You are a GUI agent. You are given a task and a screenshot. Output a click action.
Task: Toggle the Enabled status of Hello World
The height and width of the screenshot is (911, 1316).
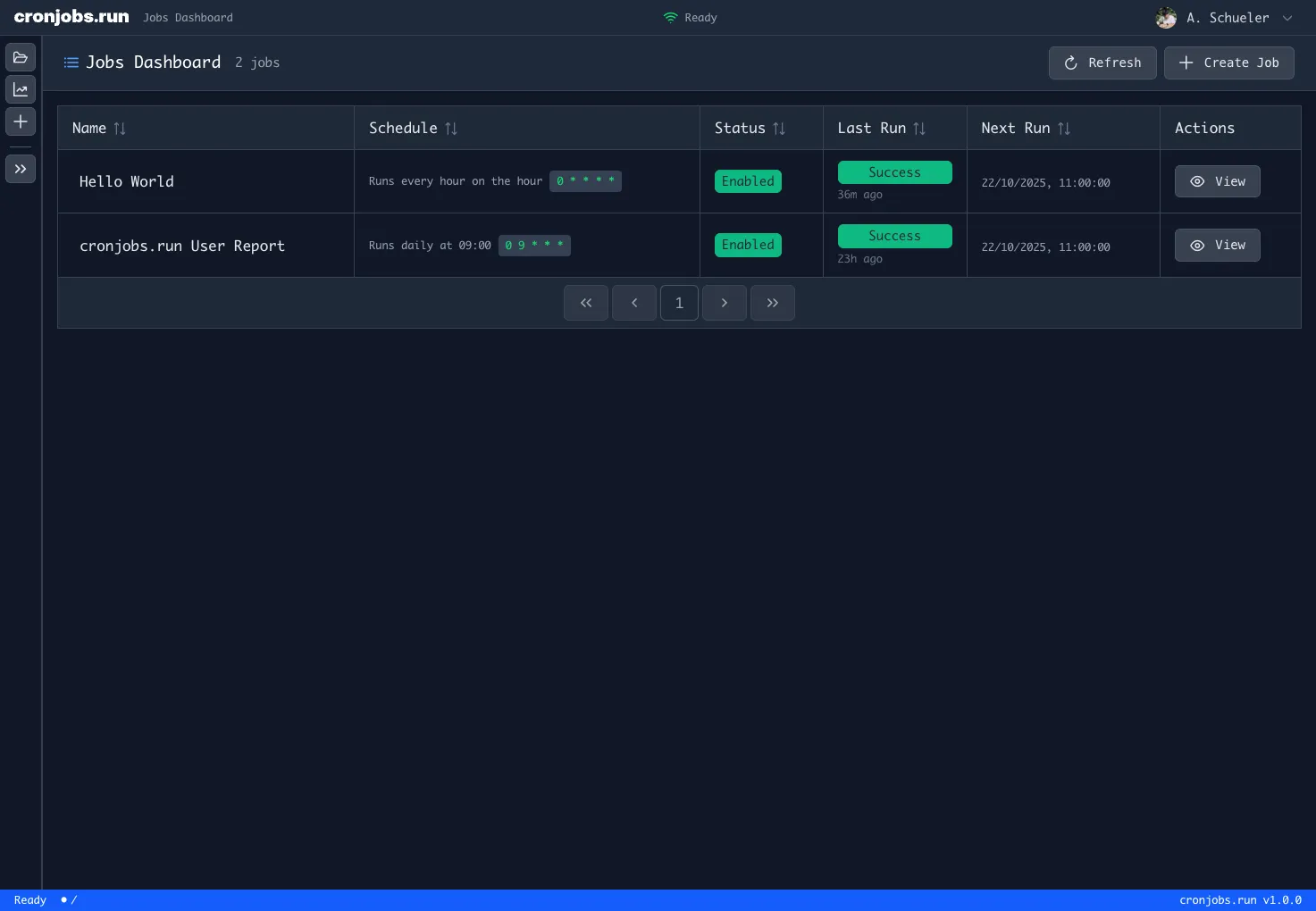[x=748, y=181]
